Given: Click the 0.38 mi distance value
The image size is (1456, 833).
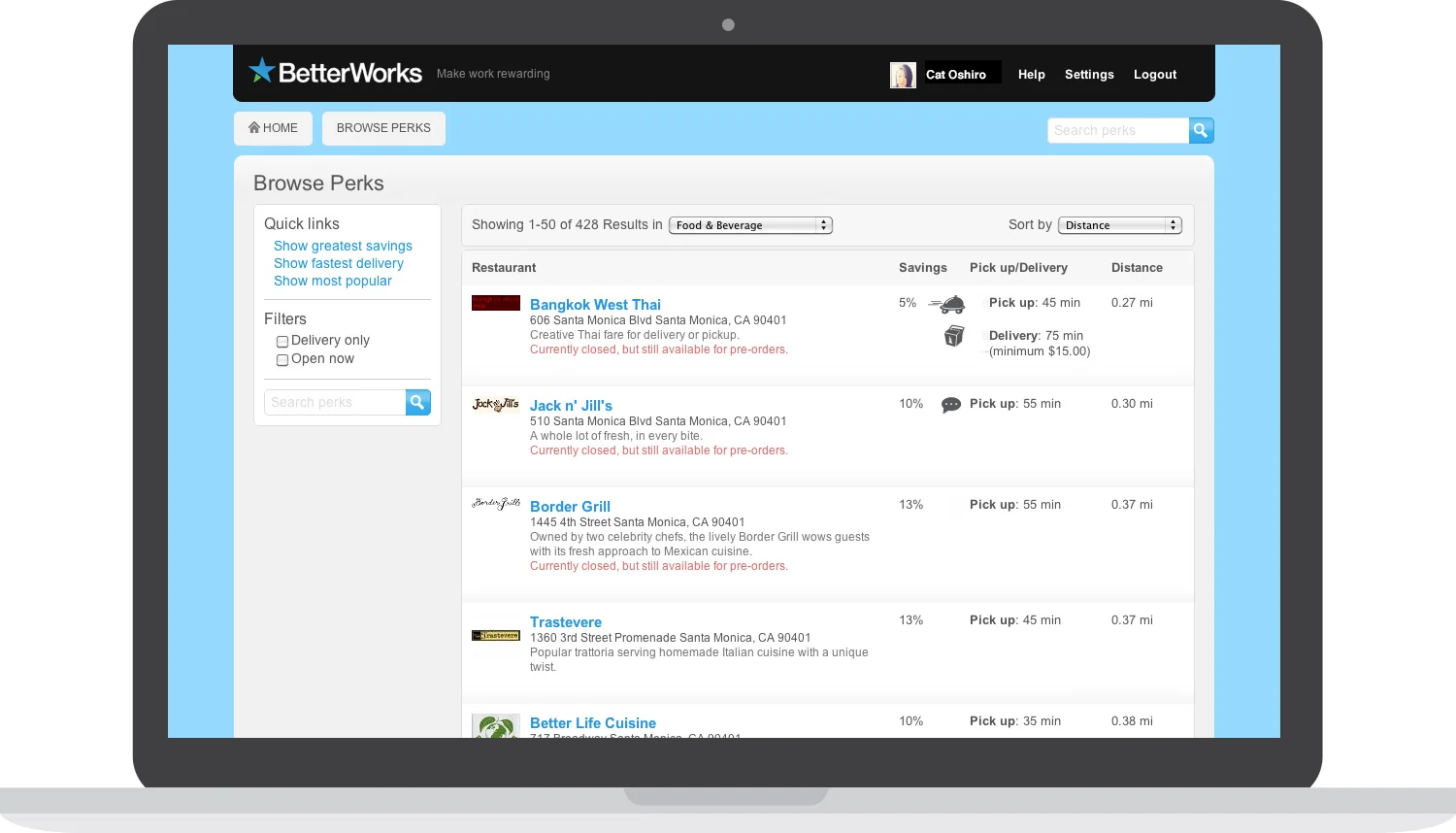Looking at the screenshot, I should 1132,721.
